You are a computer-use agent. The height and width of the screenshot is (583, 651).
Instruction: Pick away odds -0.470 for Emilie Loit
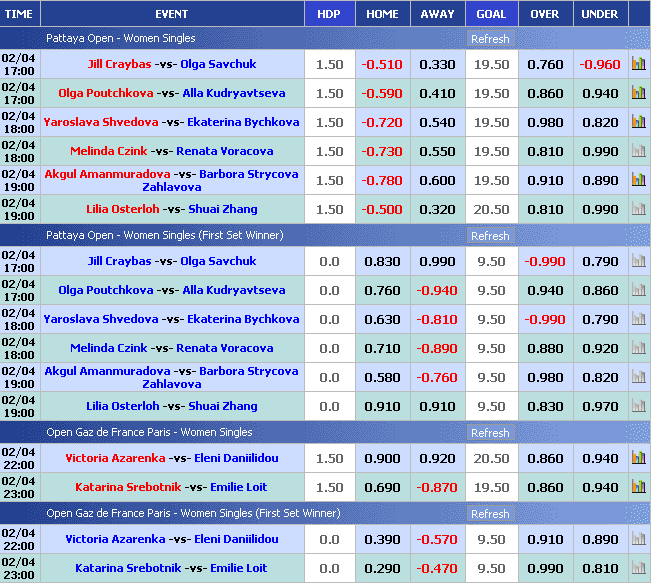[x=437, y=568]
